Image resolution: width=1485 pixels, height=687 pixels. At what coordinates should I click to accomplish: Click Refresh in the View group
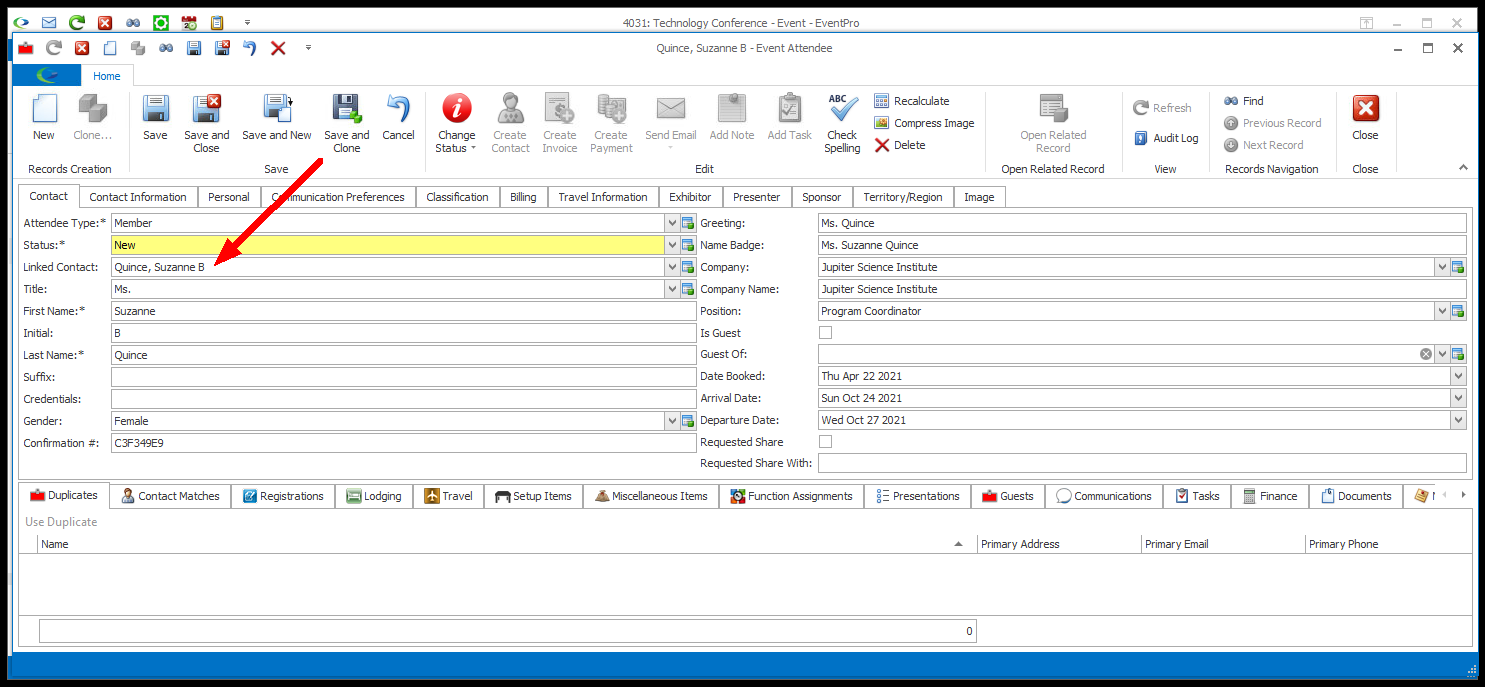1162,108
